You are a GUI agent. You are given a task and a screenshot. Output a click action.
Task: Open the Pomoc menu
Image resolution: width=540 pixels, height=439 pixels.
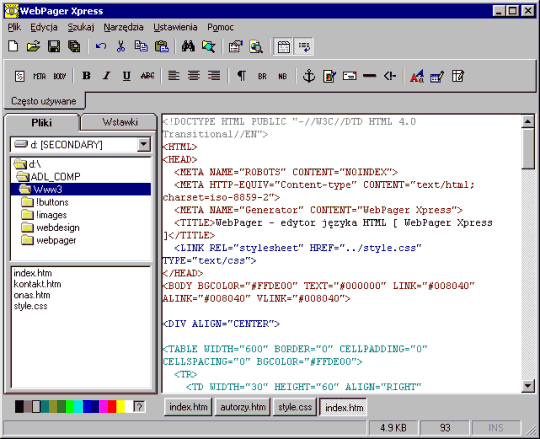click(220, 27)
